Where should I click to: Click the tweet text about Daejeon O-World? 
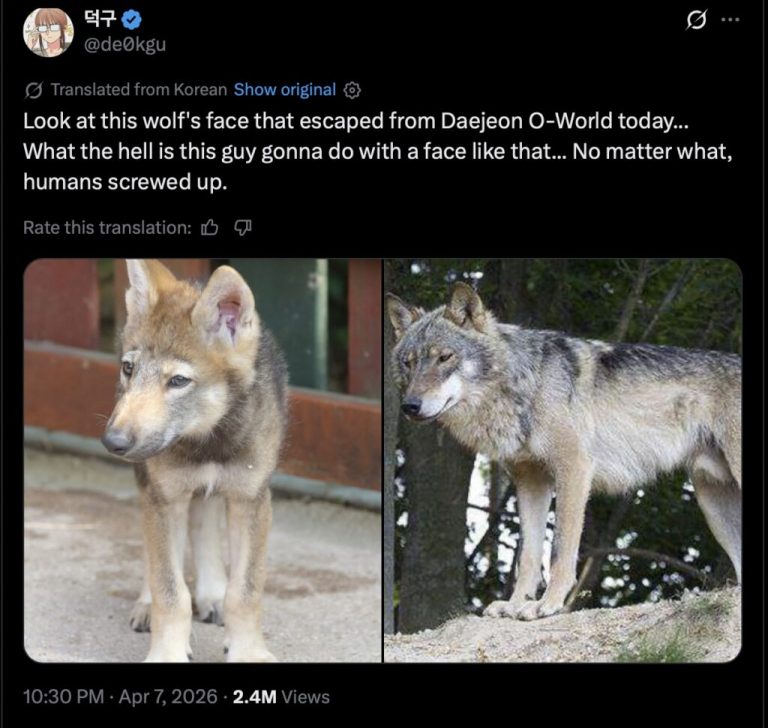350,122
